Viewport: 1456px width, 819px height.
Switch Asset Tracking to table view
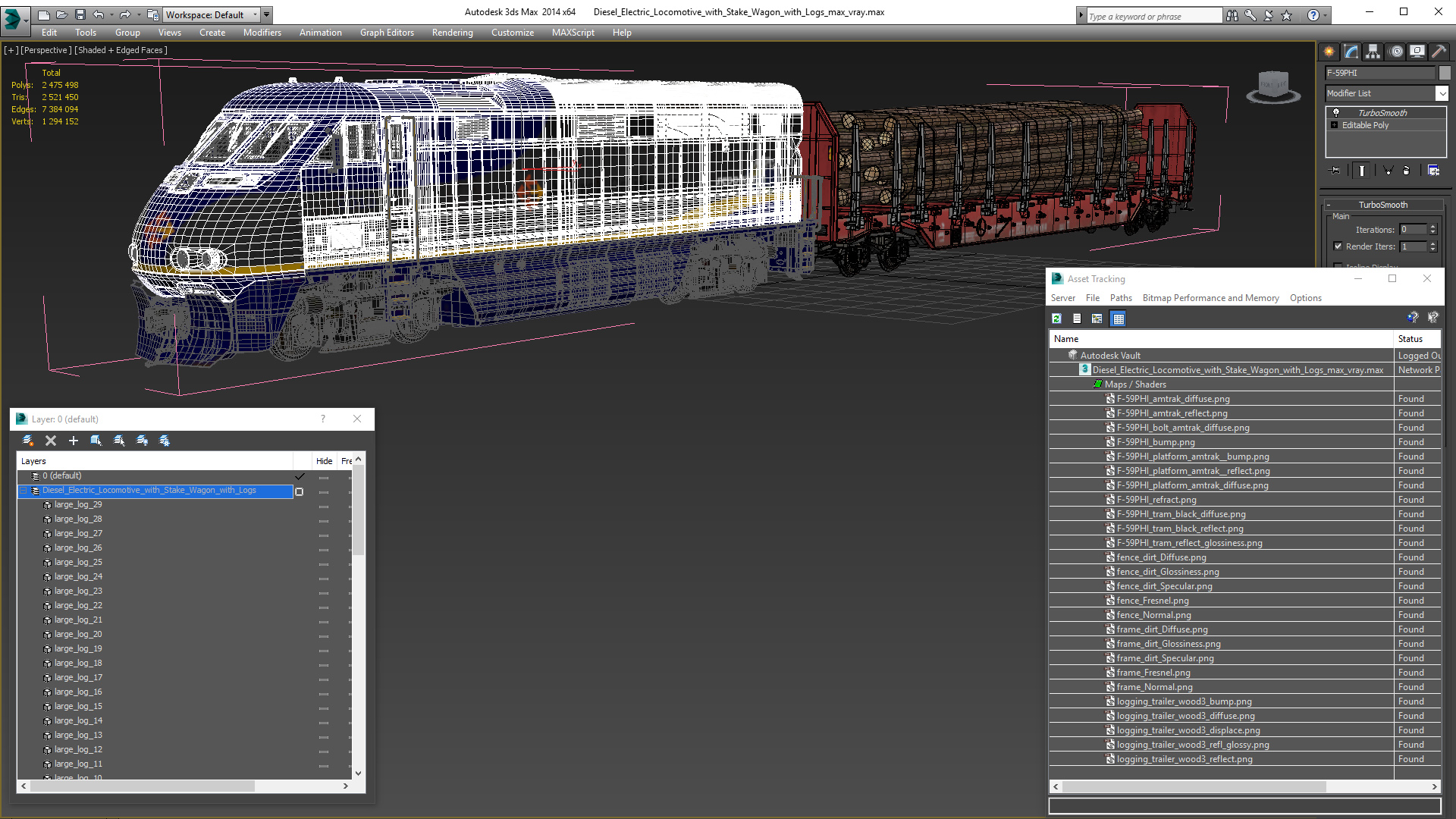(x=1118, y=318)
